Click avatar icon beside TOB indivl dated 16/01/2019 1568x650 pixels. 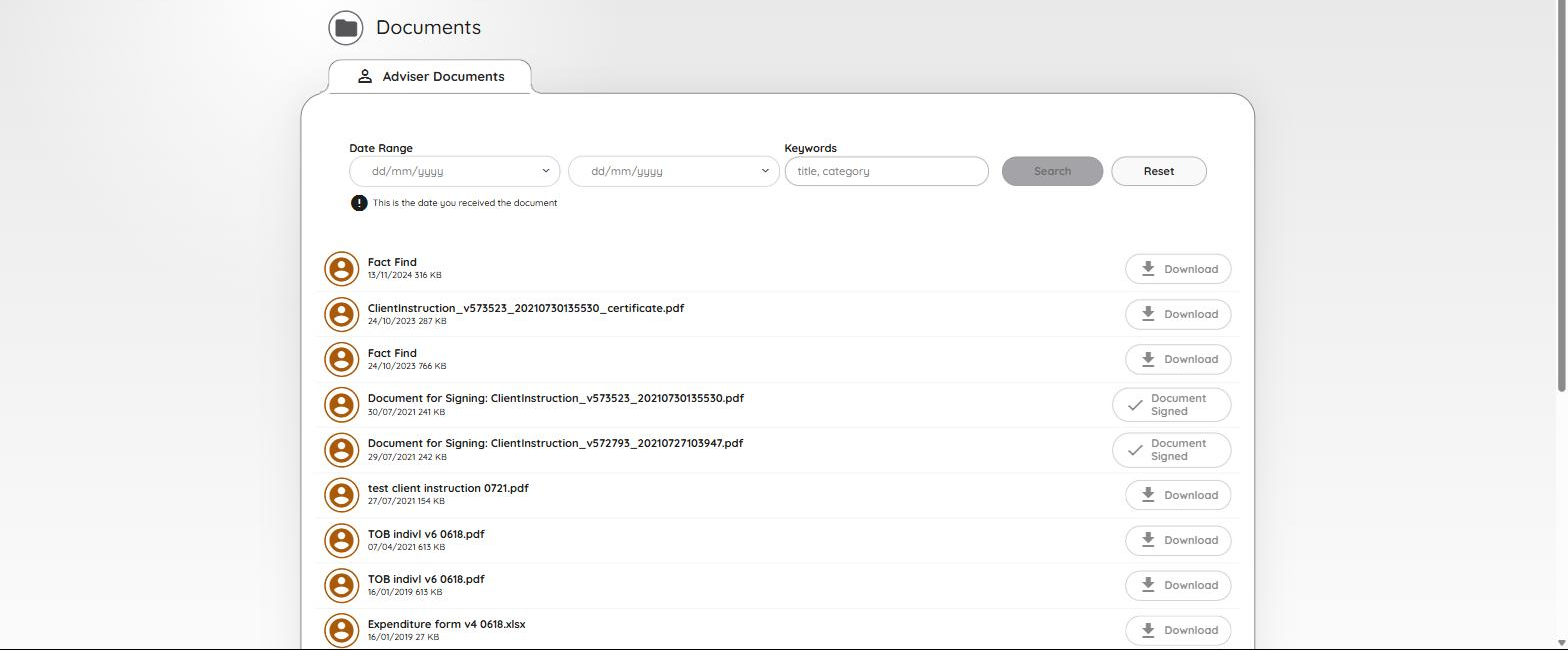click(342, 585)
